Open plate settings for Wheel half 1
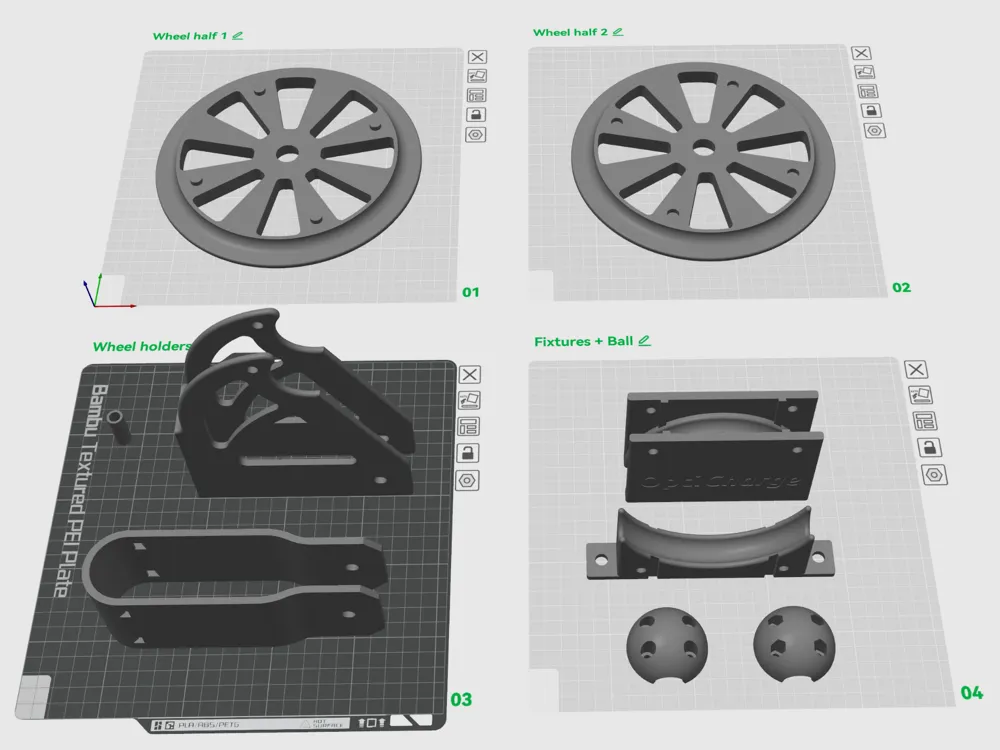Screen dimensions: 1000x750 (x=477, y=133)
